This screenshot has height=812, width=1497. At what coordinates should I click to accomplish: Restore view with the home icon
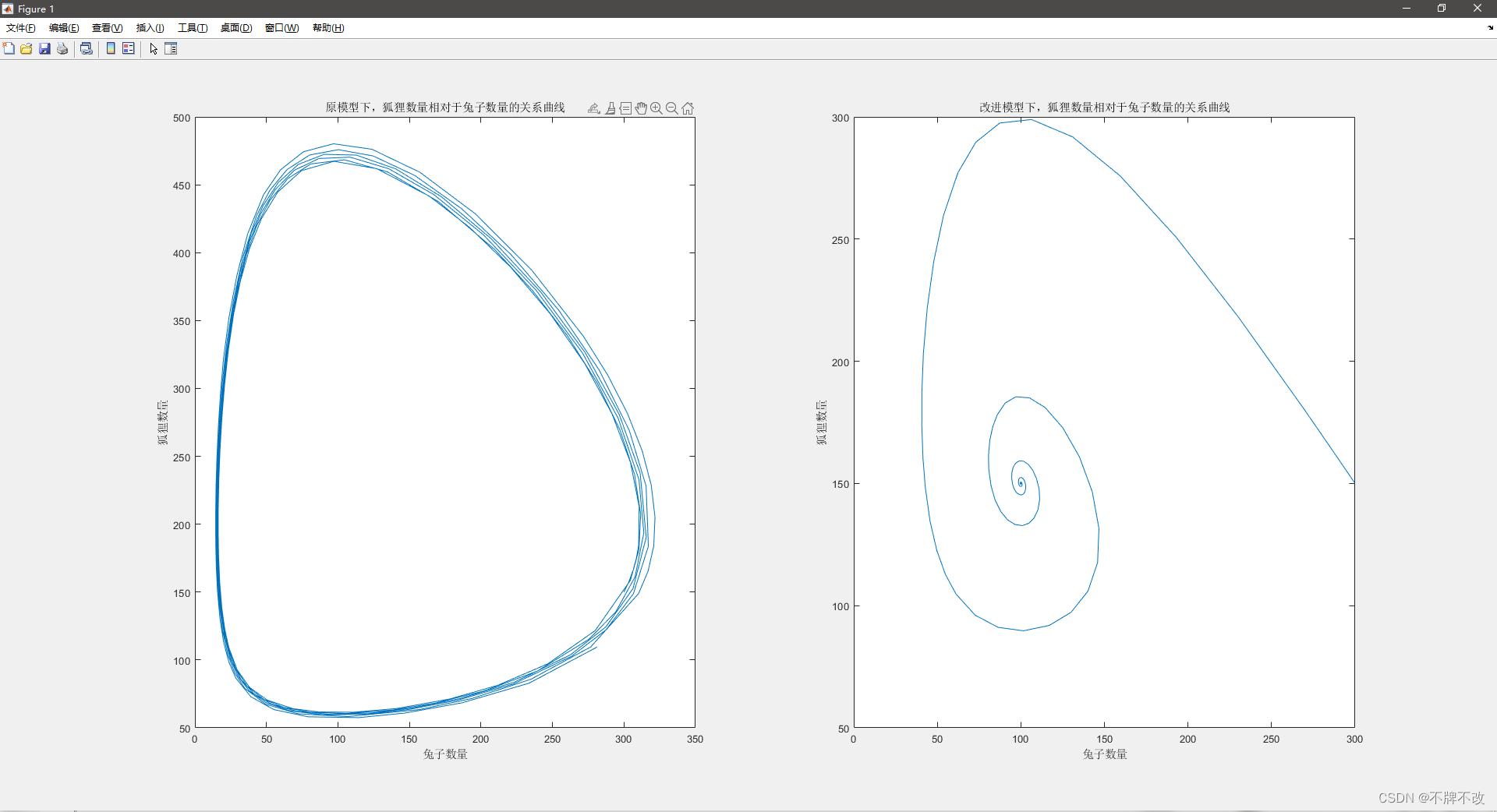click(688, 108)
